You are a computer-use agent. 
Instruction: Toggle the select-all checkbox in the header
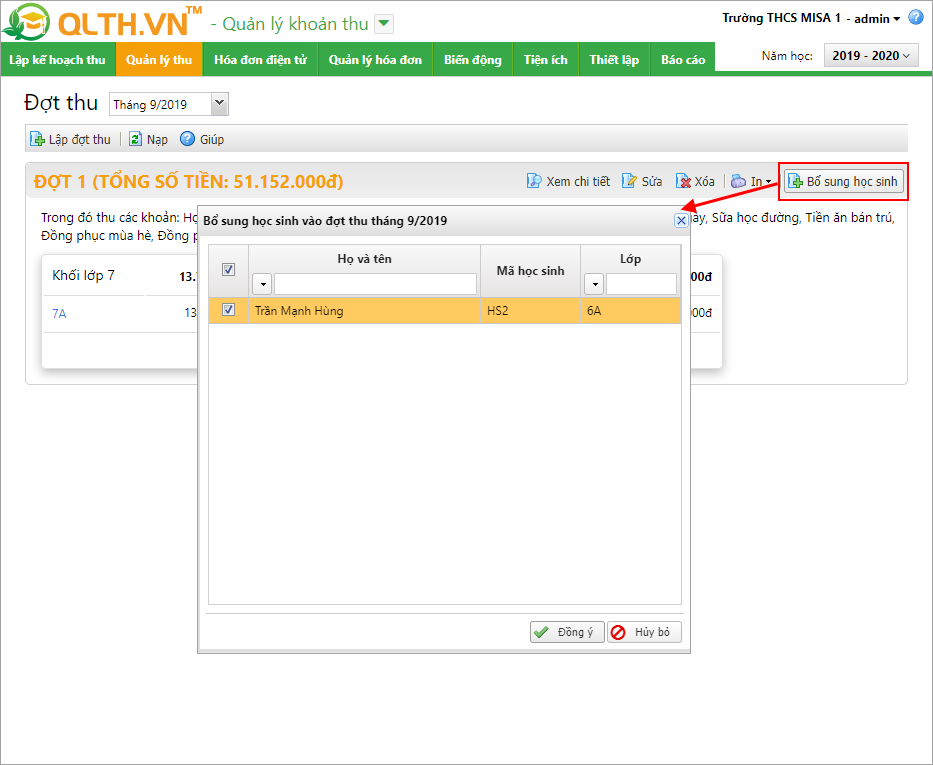click(228, 269)
